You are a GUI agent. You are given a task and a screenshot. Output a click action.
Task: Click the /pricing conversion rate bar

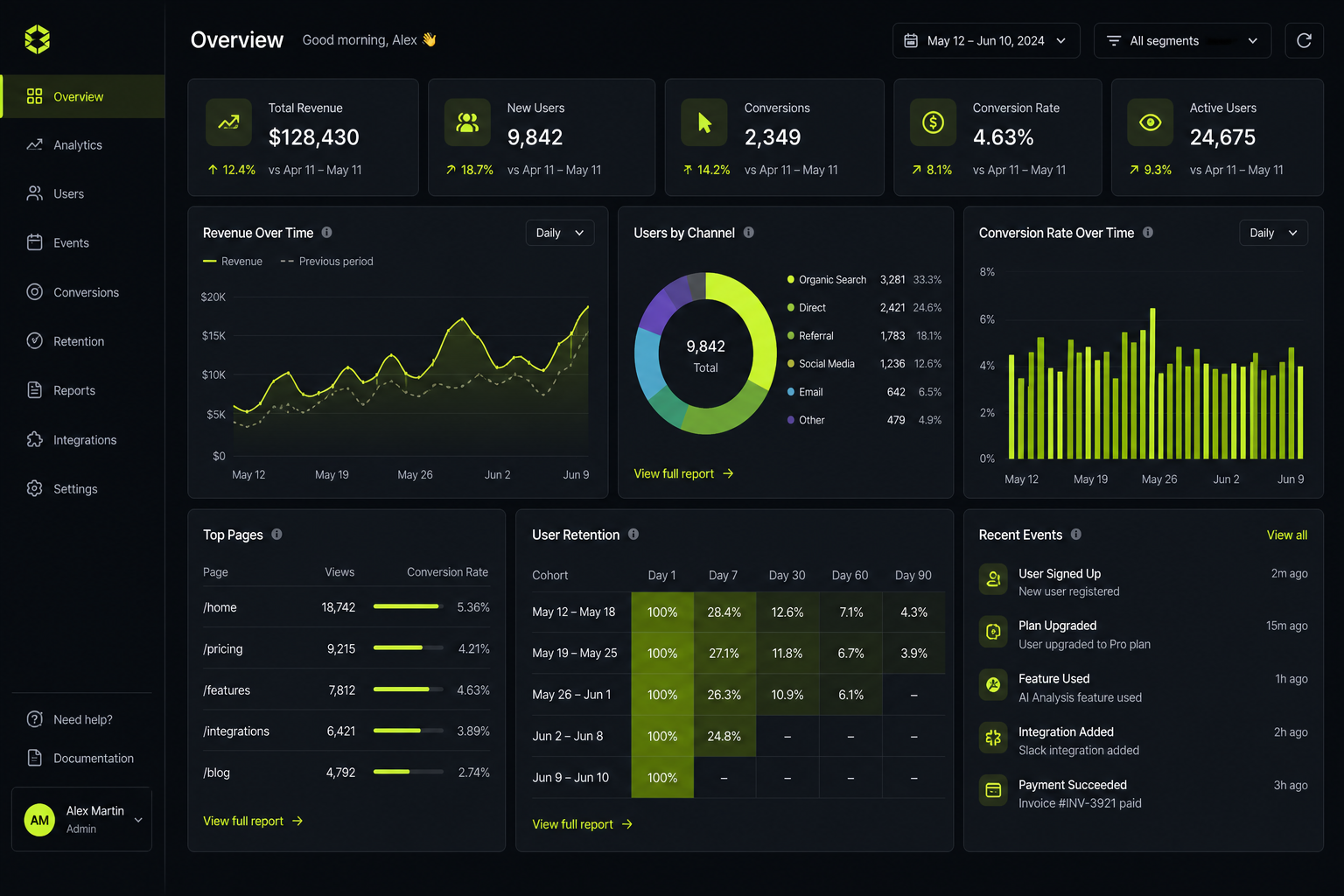[408, 648]
